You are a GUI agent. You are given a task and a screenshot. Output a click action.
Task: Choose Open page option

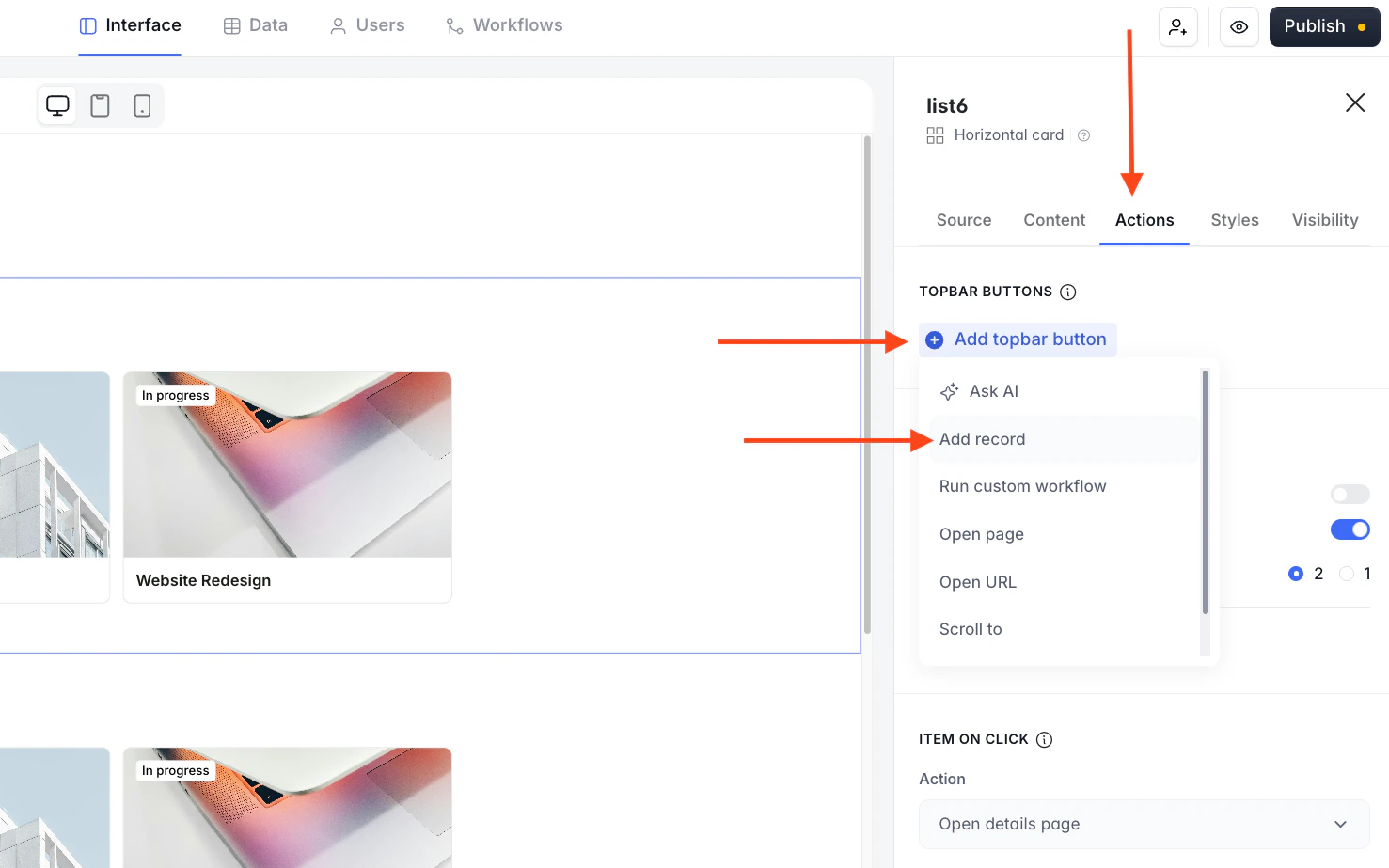click(x=1065, y=534)
